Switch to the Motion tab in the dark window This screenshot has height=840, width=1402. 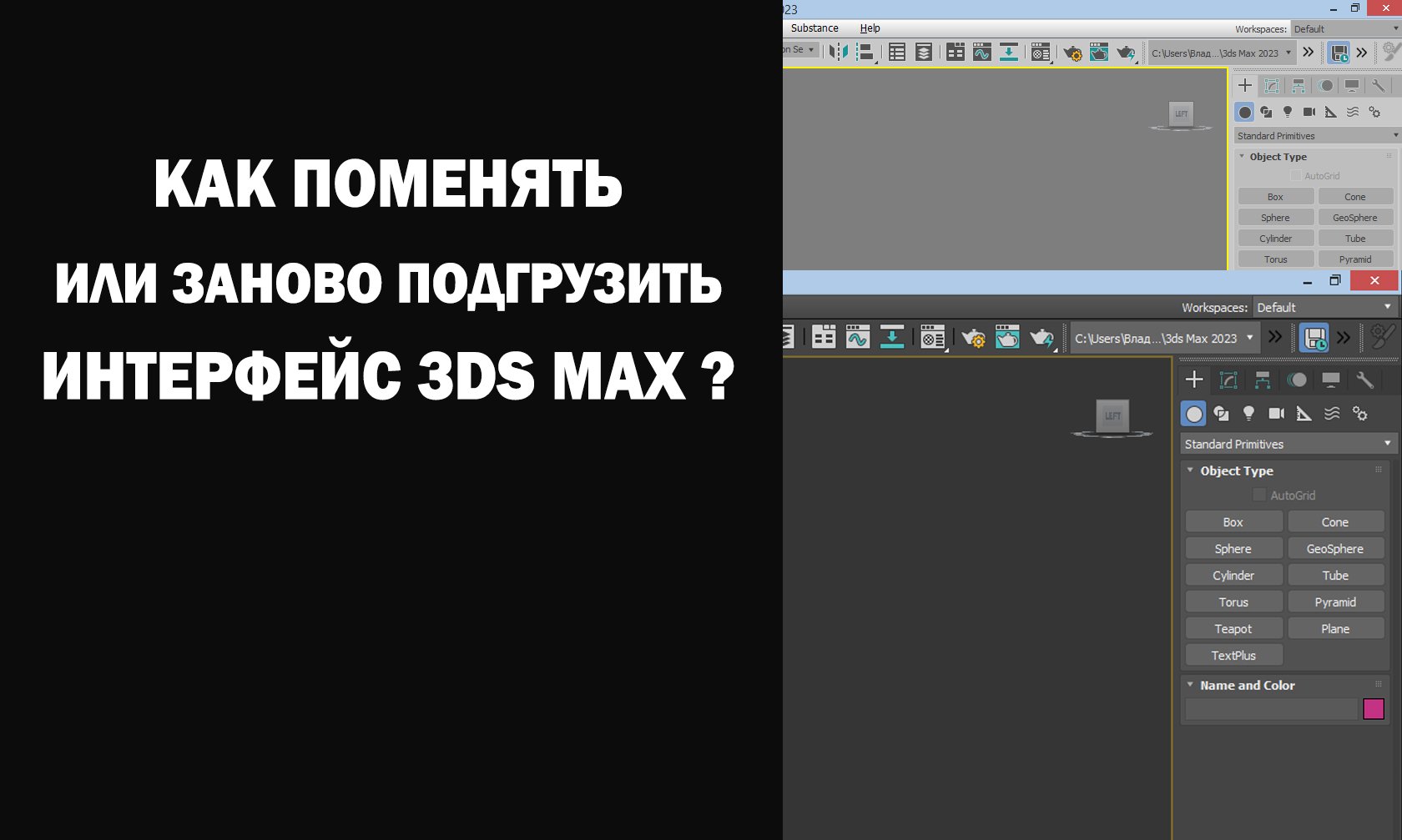(x=1297, y=380)
